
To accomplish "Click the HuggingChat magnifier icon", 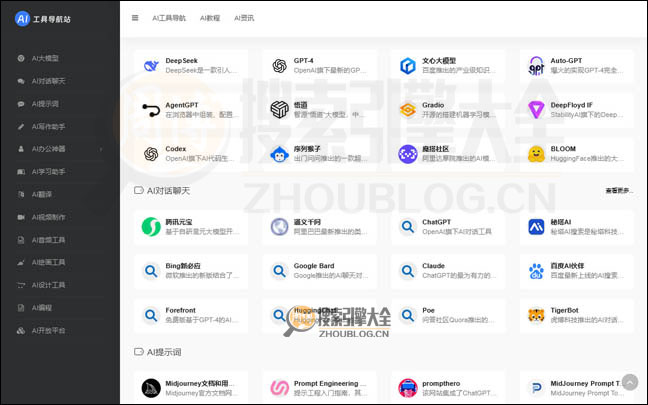I will [279, 315].
